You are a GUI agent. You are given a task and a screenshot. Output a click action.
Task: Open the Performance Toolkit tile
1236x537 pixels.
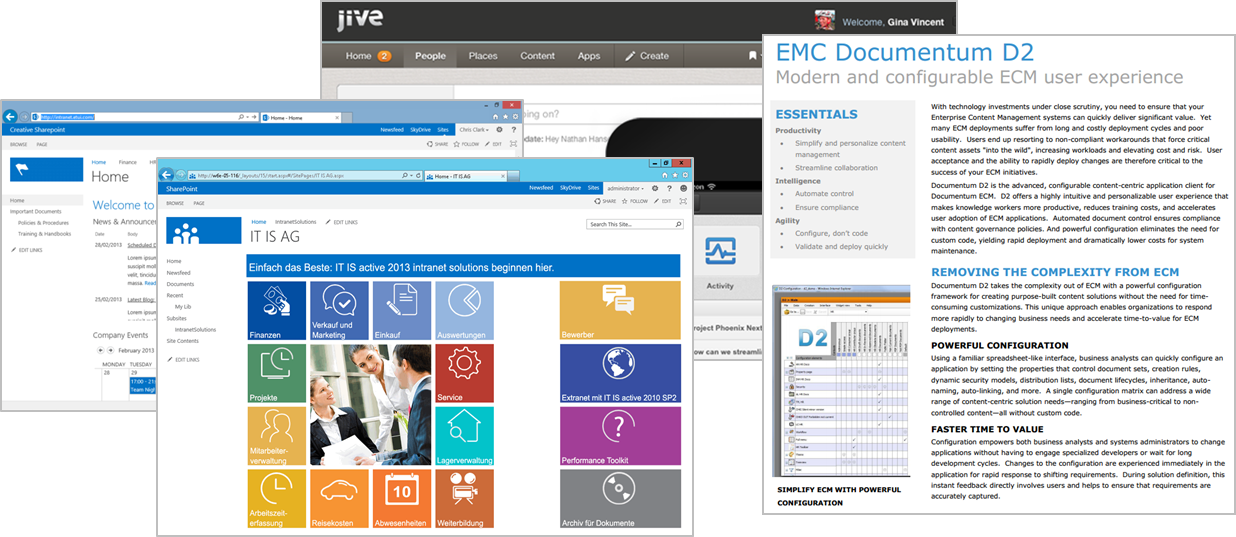coord(619,436)
